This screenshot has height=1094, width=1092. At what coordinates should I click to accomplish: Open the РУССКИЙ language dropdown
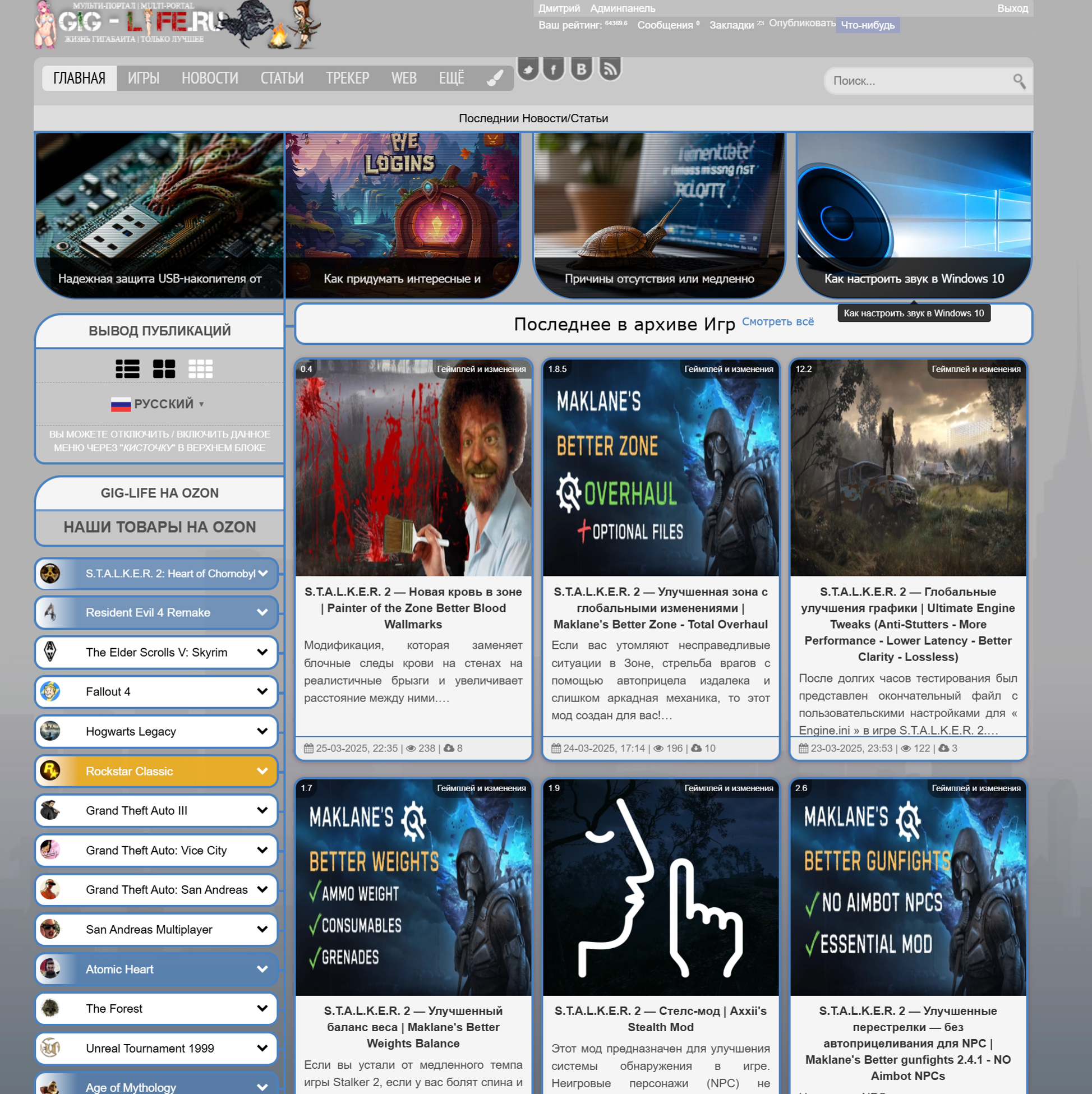click(159, 404)
